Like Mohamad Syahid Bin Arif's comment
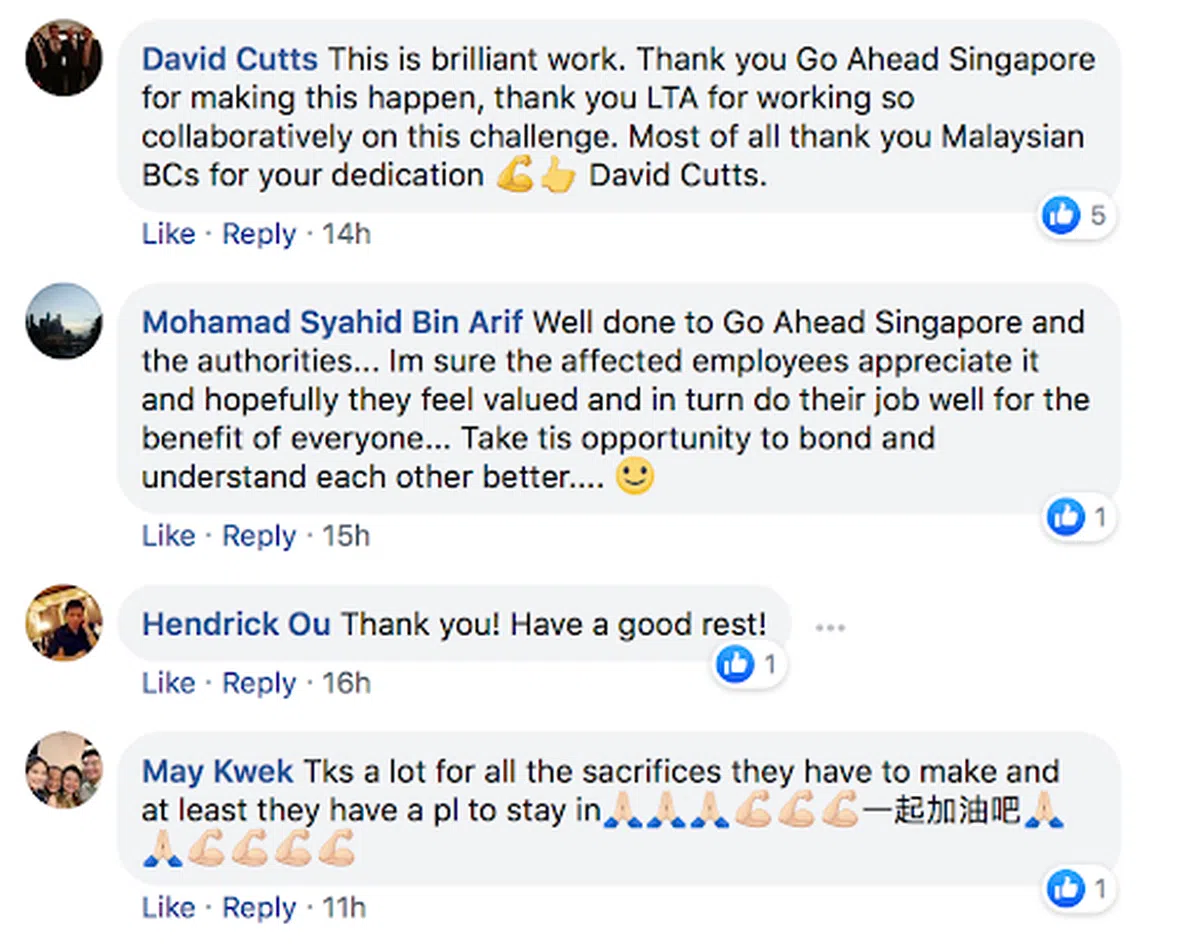Viewport: 1200px width, 949px height. 168,536
